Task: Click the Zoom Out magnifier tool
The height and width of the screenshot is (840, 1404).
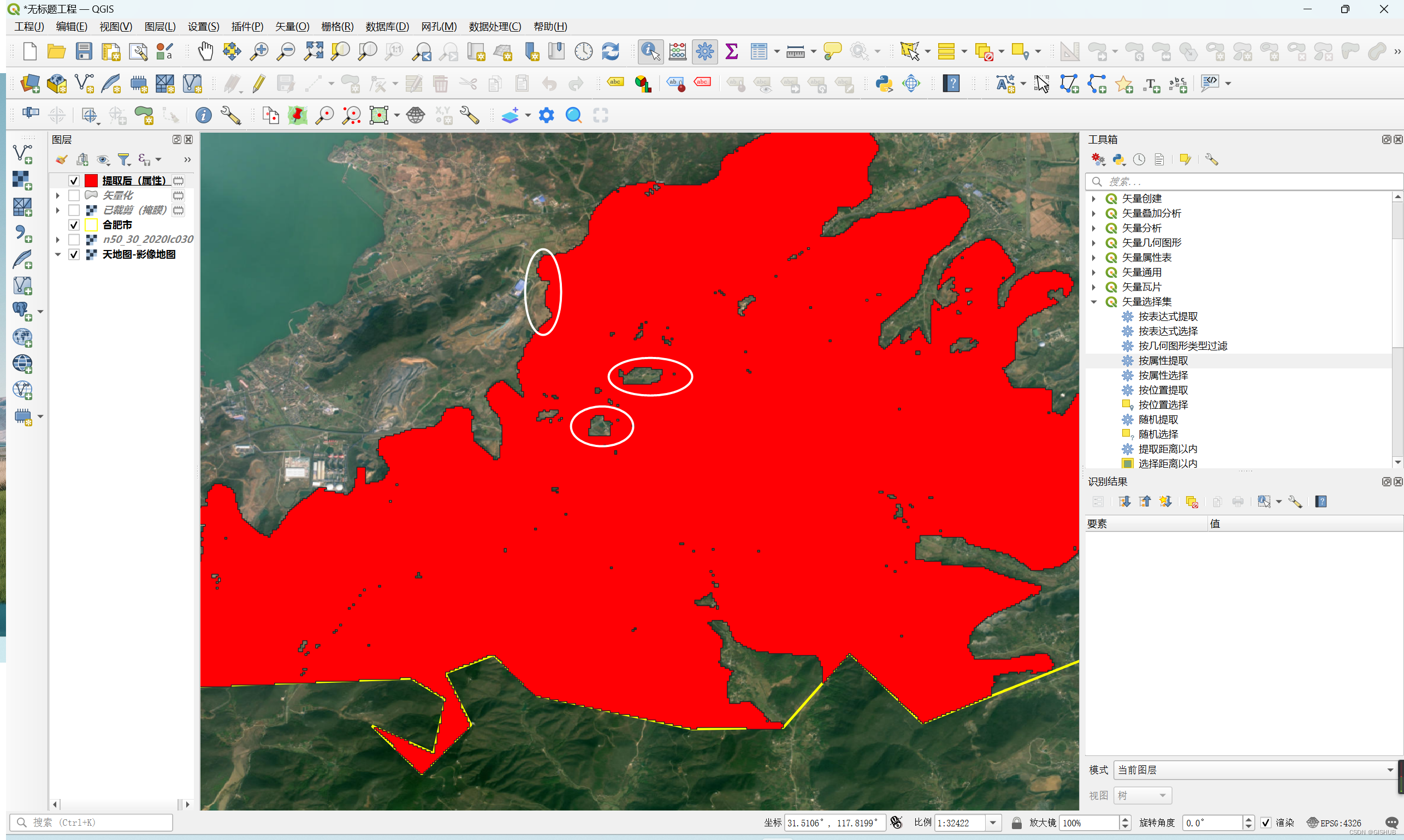Action: [x=286, y=51]
